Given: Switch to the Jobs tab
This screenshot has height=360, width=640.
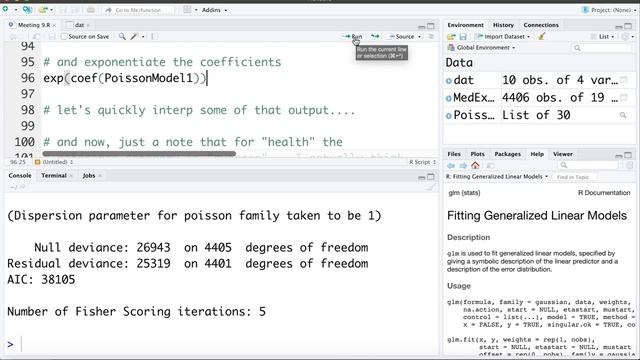Looking at the screenshot, I should (x=89, y=176).
